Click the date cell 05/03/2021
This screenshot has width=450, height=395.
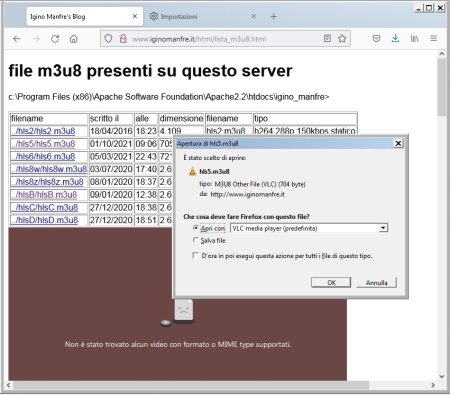click(111, 156)
